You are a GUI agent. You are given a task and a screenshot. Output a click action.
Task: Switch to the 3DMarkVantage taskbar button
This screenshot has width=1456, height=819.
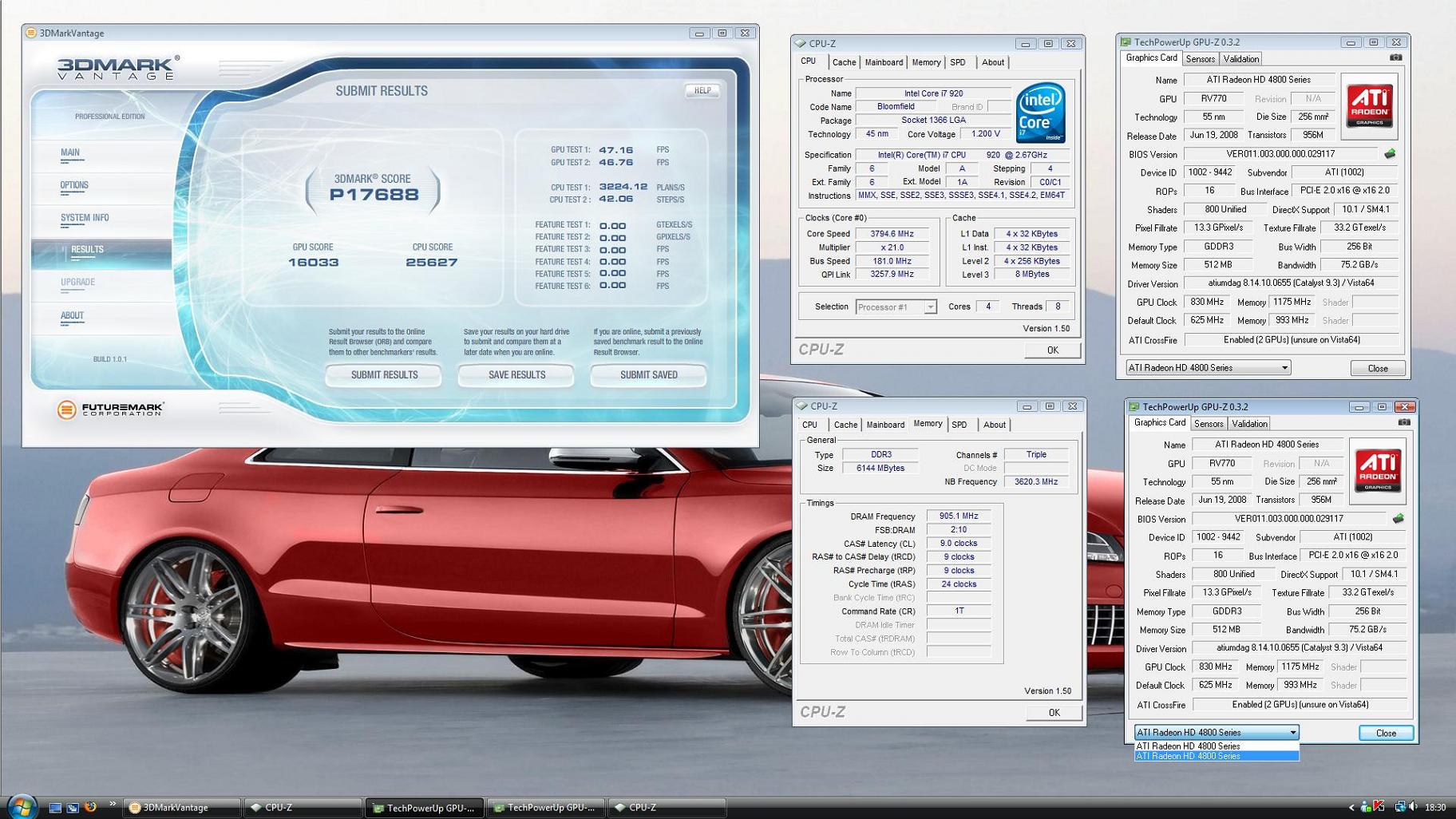tap(182, 807)
